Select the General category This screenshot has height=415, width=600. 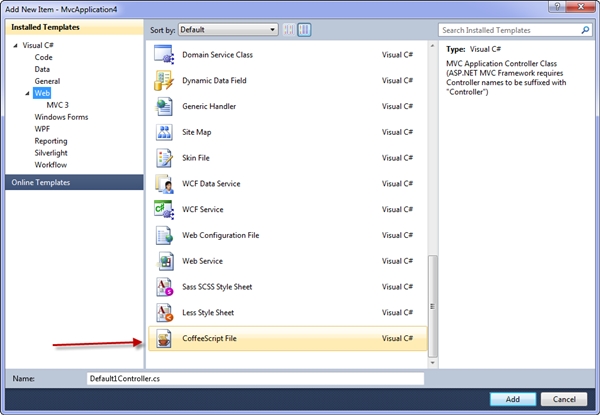(x=47, y=81)
